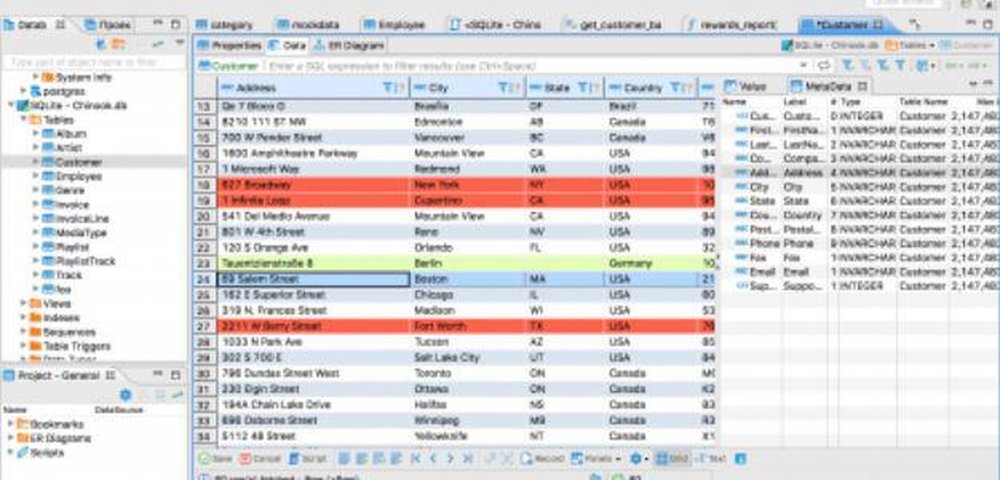
Task: Go to next row navigation icon
Action: click(x=450, y=458)
